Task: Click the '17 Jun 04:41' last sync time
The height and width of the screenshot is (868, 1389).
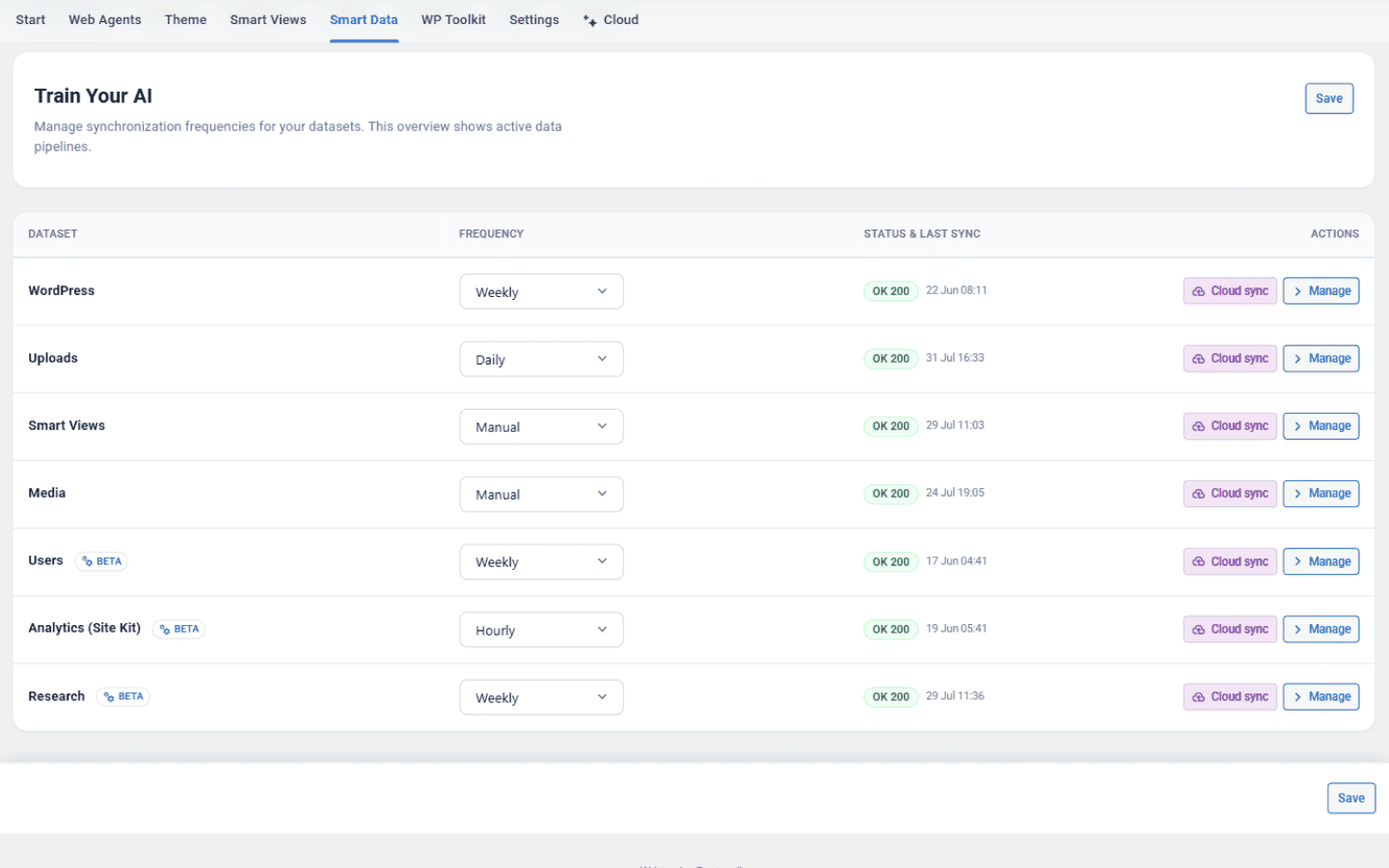Action: click(956, 561)
